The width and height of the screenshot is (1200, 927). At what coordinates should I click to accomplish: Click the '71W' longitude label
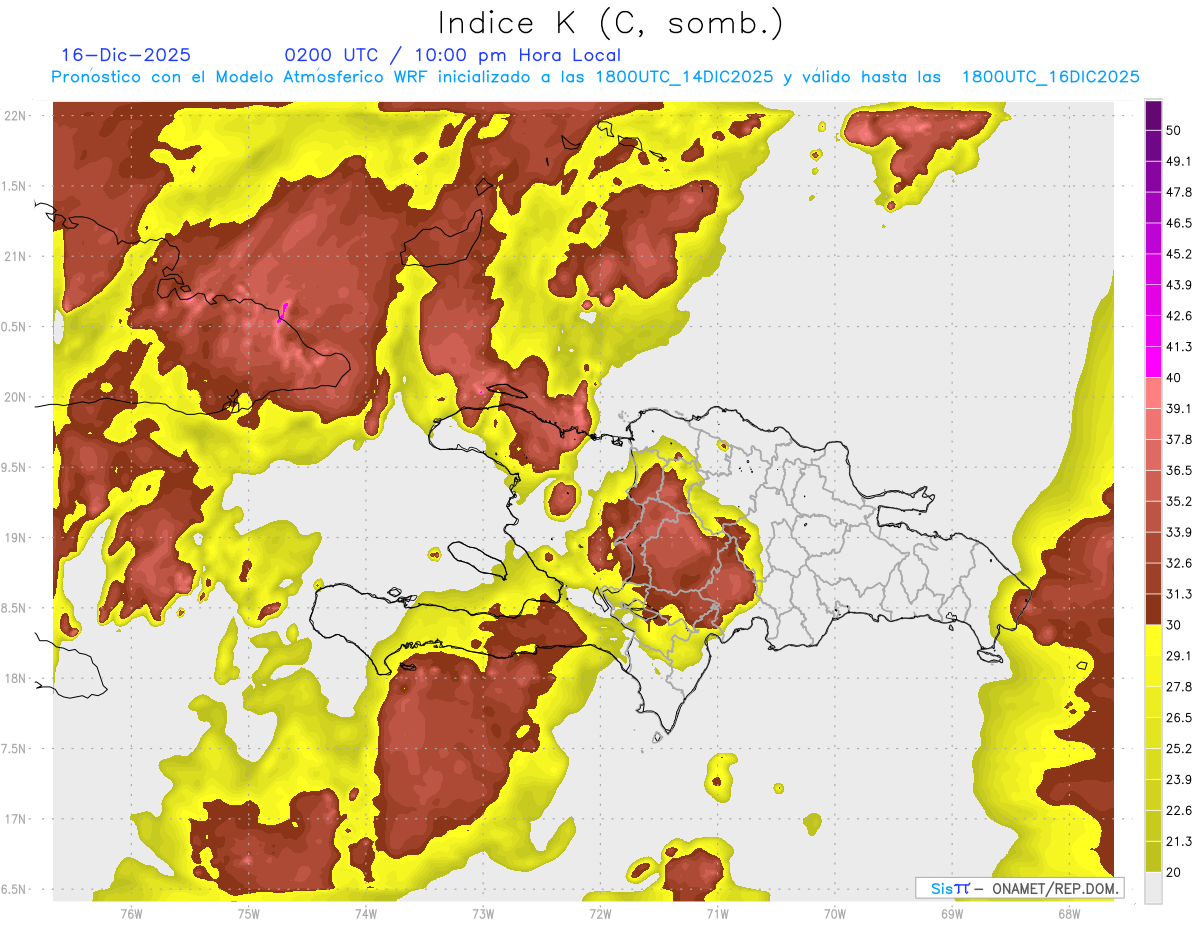tap(717, 914)
